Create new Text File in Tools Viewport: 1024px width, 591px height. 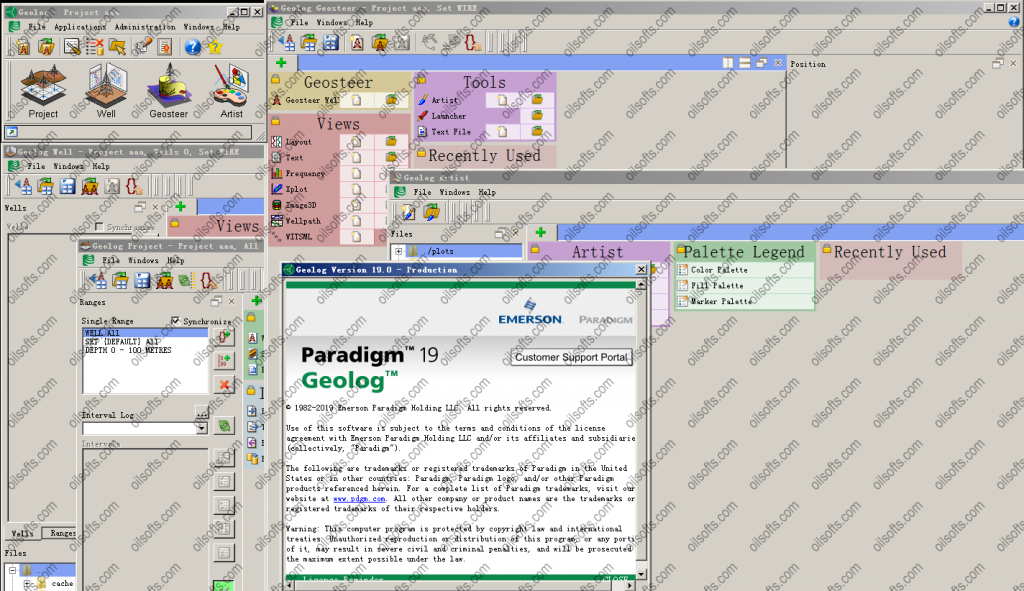502,131
